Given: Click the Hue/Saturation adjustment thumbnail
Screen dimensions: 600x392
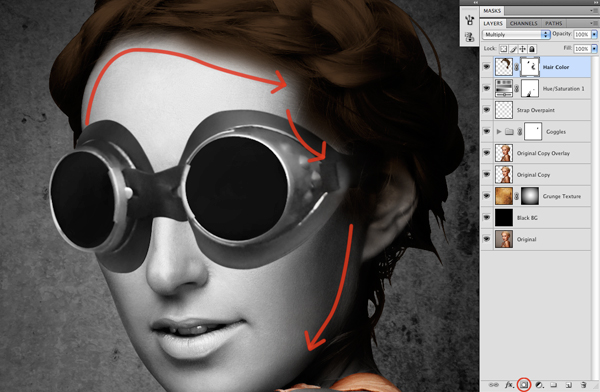Looking at the screenshot, I should (504, 88).
